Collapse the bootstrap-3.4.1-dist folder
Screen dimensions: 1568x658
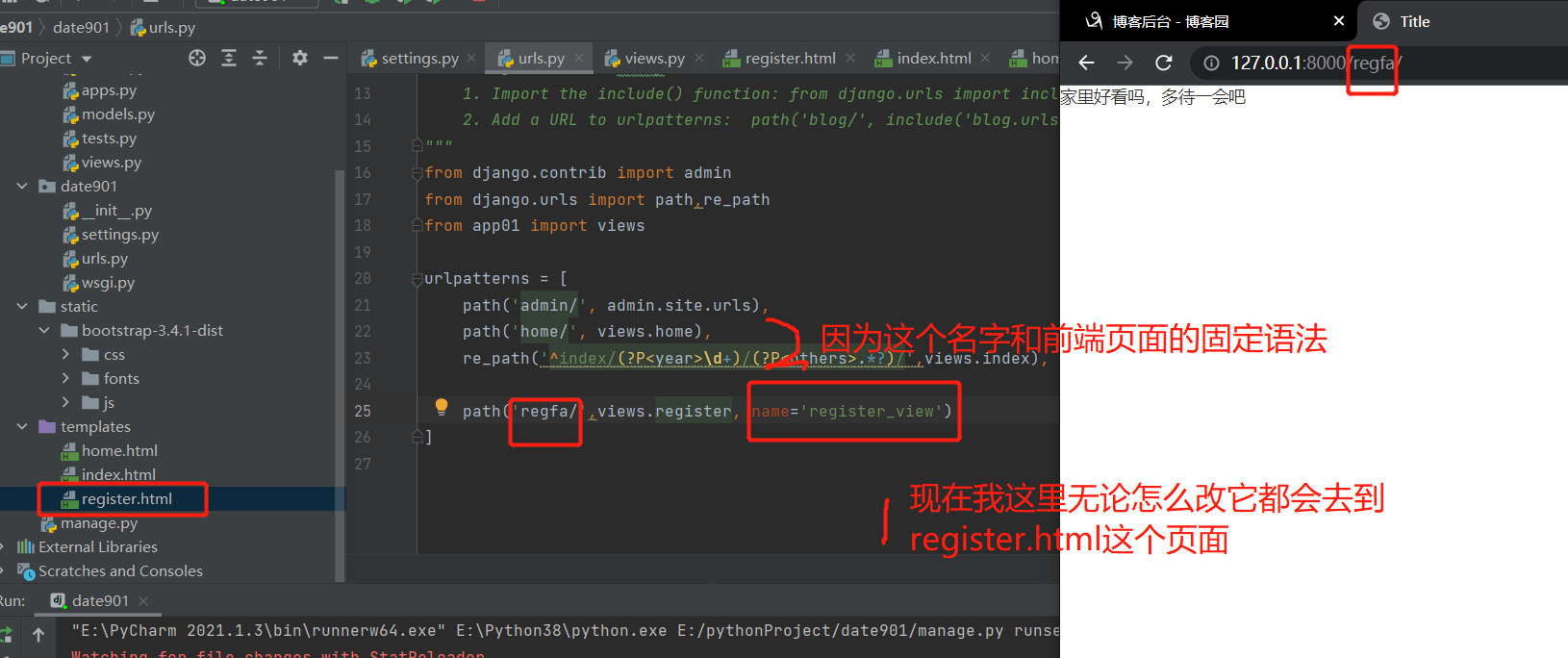pos(43,331)
